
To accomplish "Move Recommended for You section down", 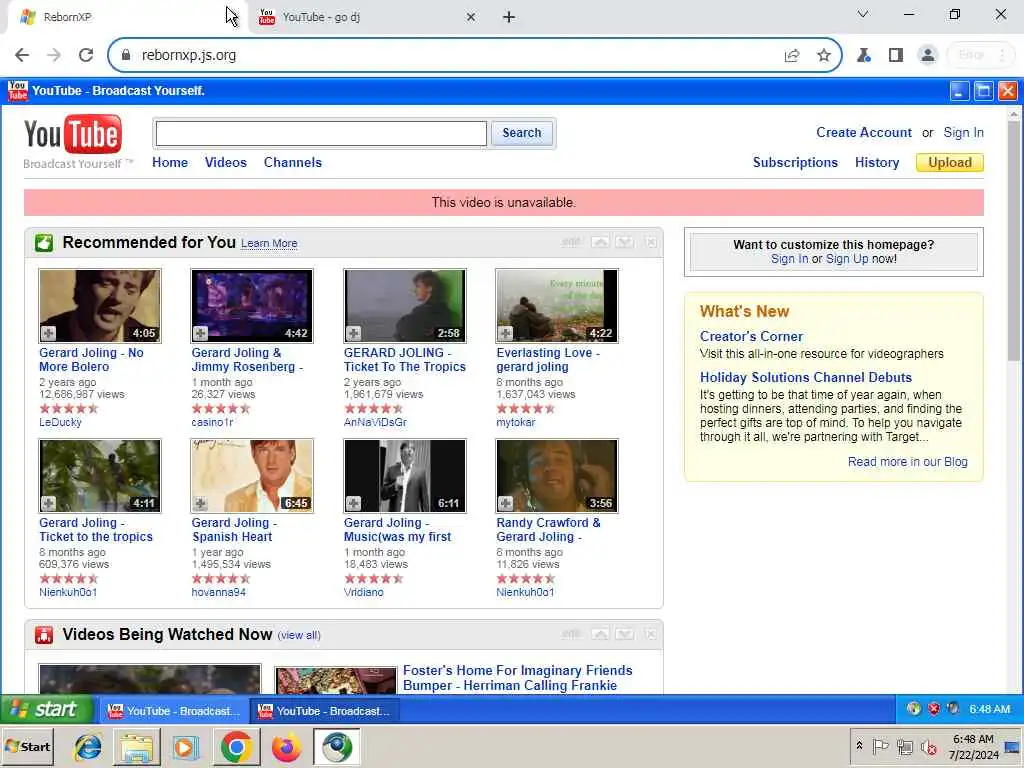I will coord(624,242).
